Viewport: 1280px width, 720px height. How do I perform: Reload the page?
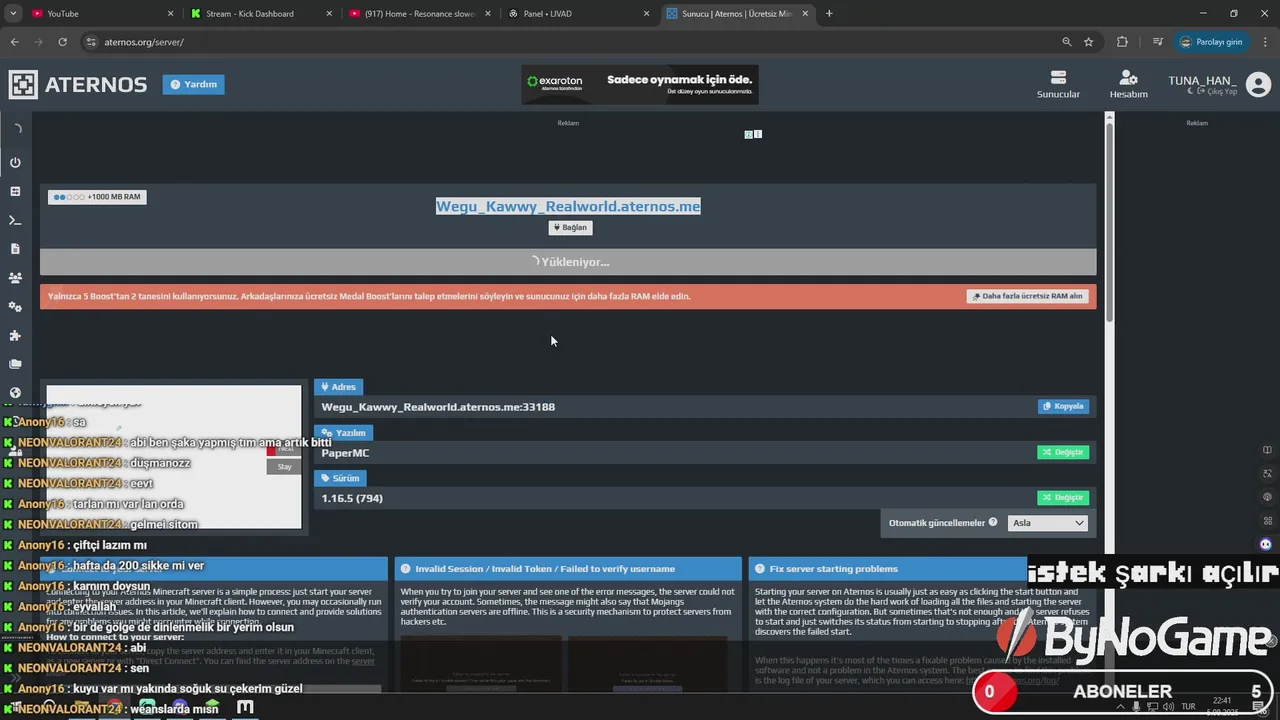point(62,42)
